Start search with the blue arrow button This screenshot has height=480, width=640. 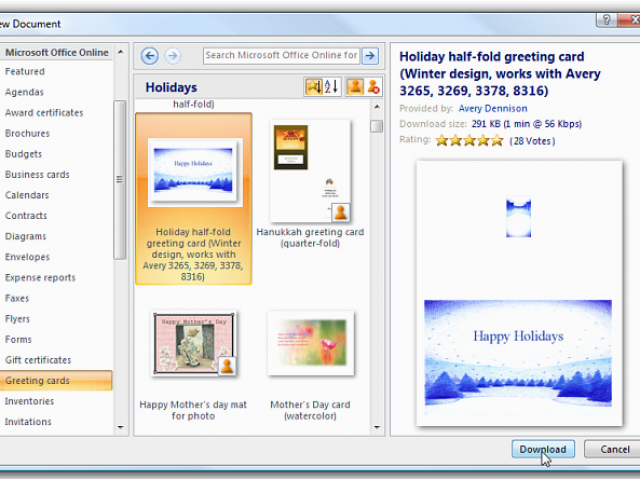click(x=370, y=56)
